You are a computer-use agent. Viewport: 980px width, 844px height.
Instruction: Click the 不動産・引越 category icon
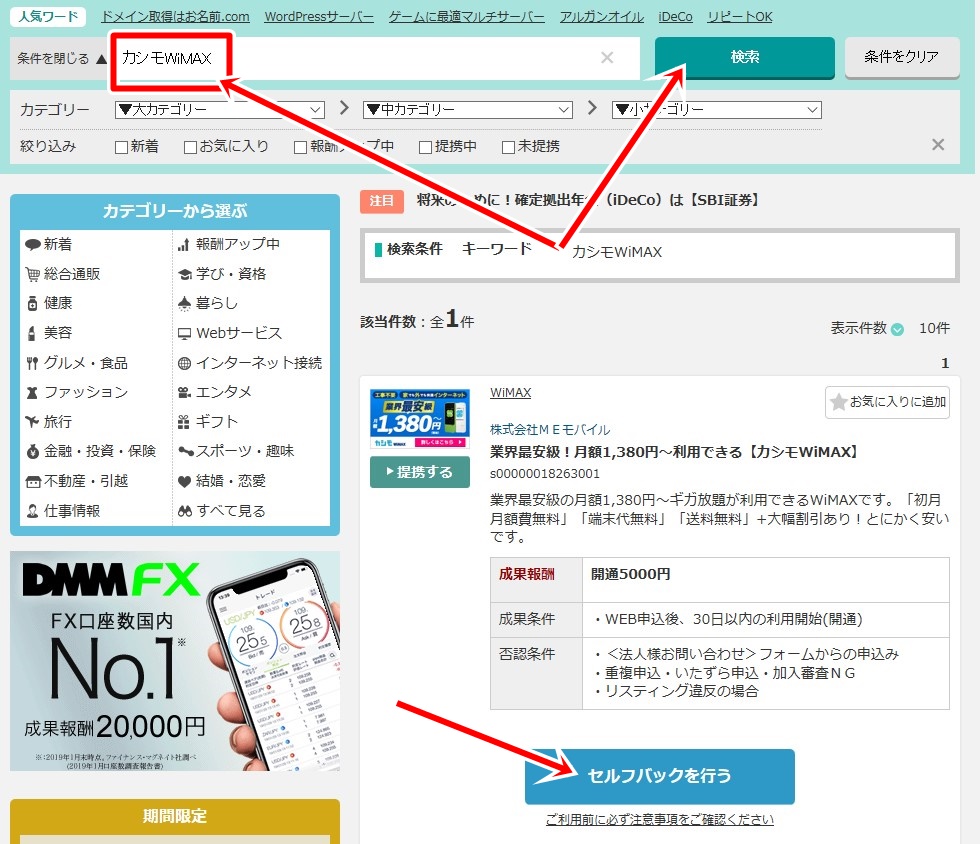[32, 481]
